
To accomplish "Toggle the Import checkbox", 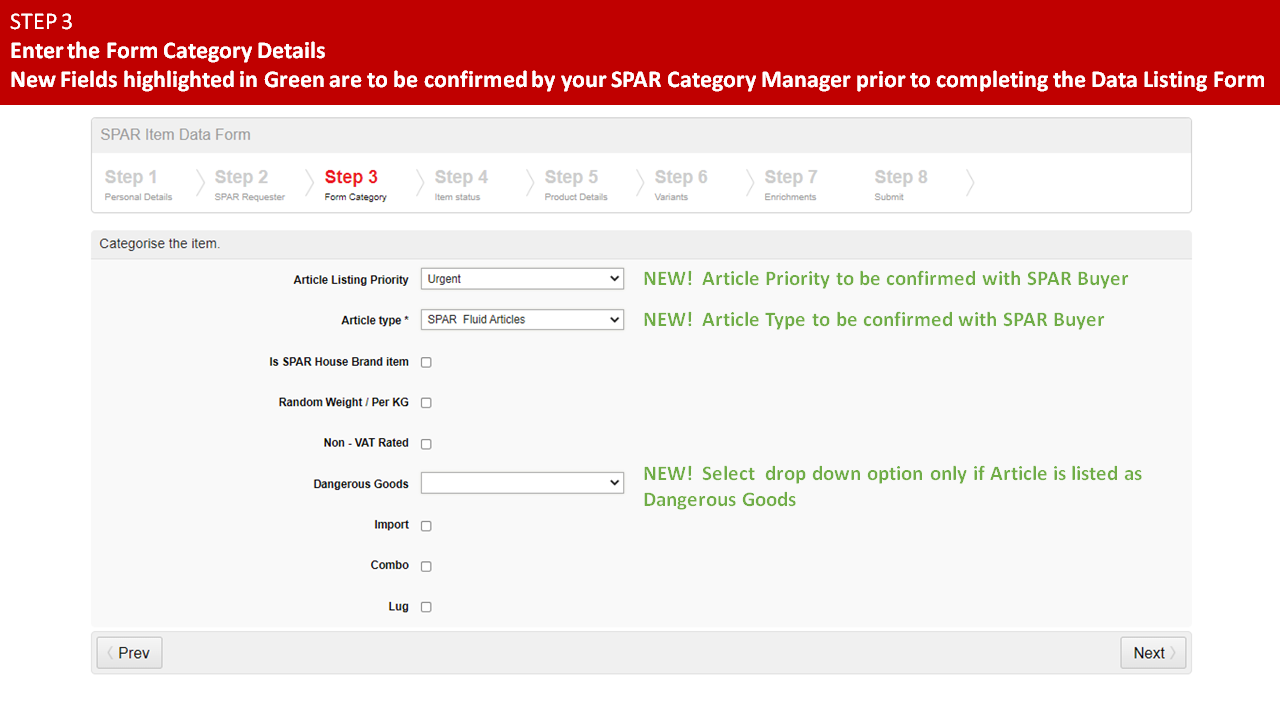I will 426,526.
